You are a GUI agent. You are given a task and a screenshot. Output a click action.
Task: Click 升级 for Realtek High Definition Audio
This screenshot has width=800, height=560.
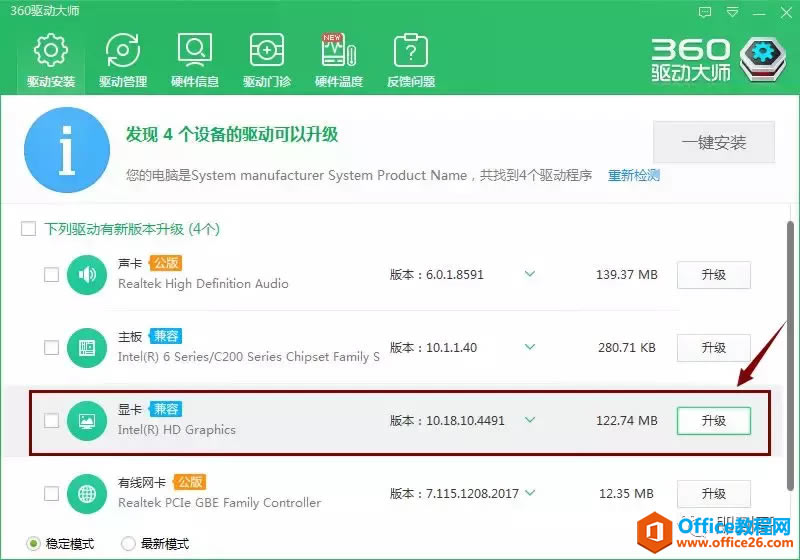click(x=714, y=275)
